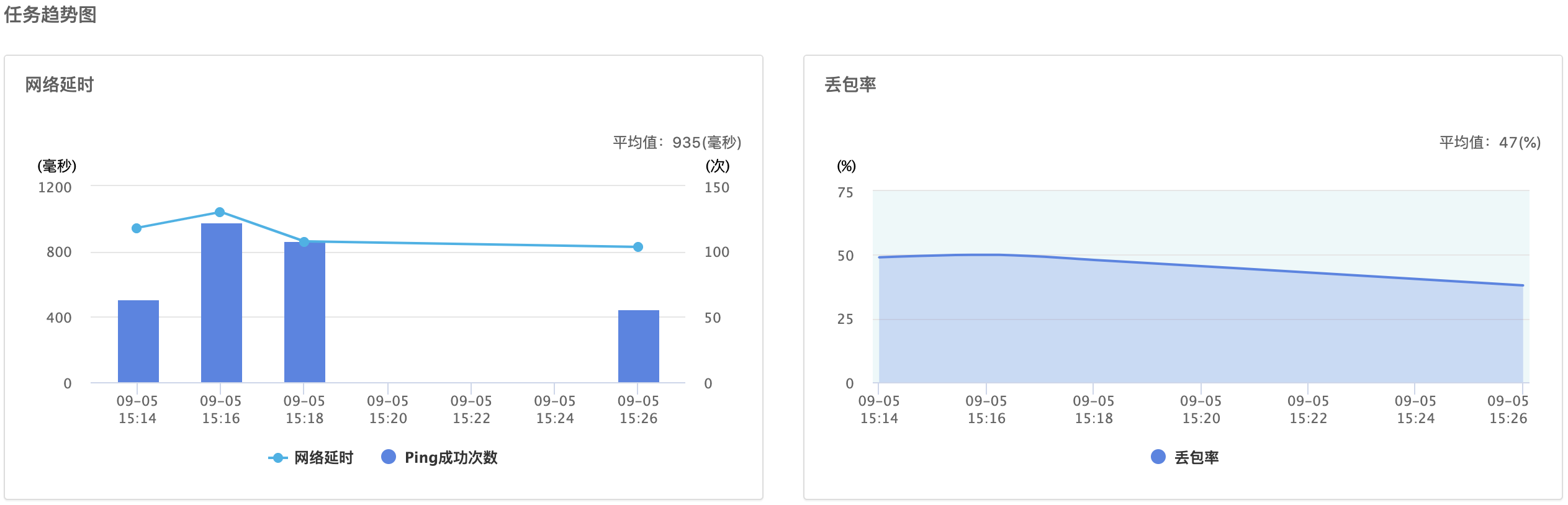Click the 任务趋势图 section heading
The height and width of the screenshot is (505, 1568).
(x=50, y=15)
